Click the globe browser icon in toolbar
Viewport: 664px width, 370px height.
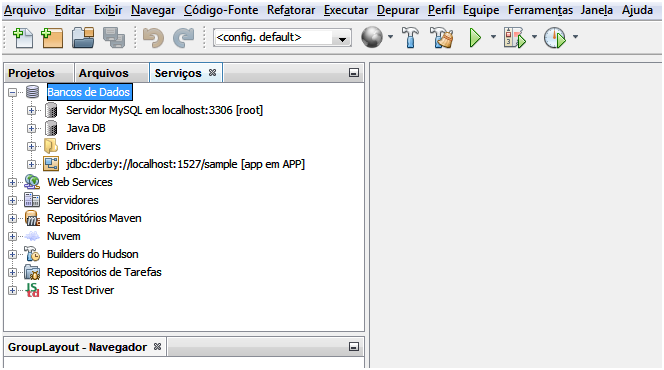(x=372, y=37)
